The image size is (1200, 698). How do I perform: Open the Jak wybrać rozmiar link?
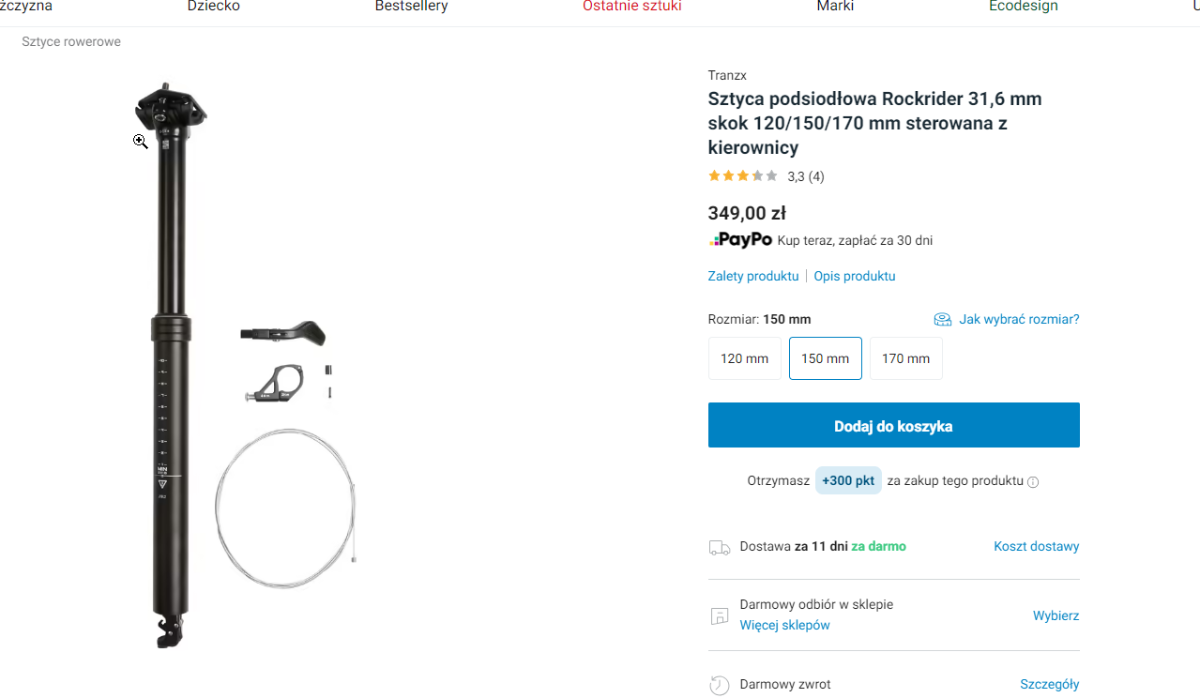tap(1019, 320)
